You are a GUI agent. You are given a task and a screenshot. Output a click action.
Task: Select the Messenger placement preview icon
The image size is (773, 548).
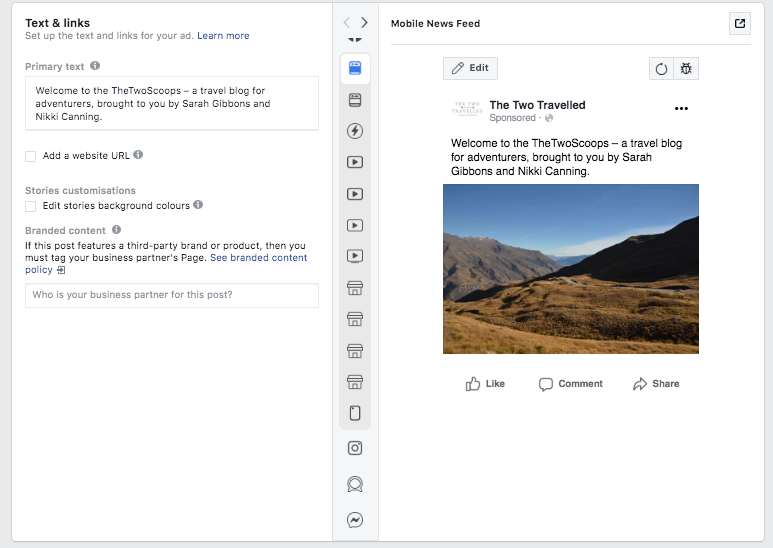[x=355, y=520]
